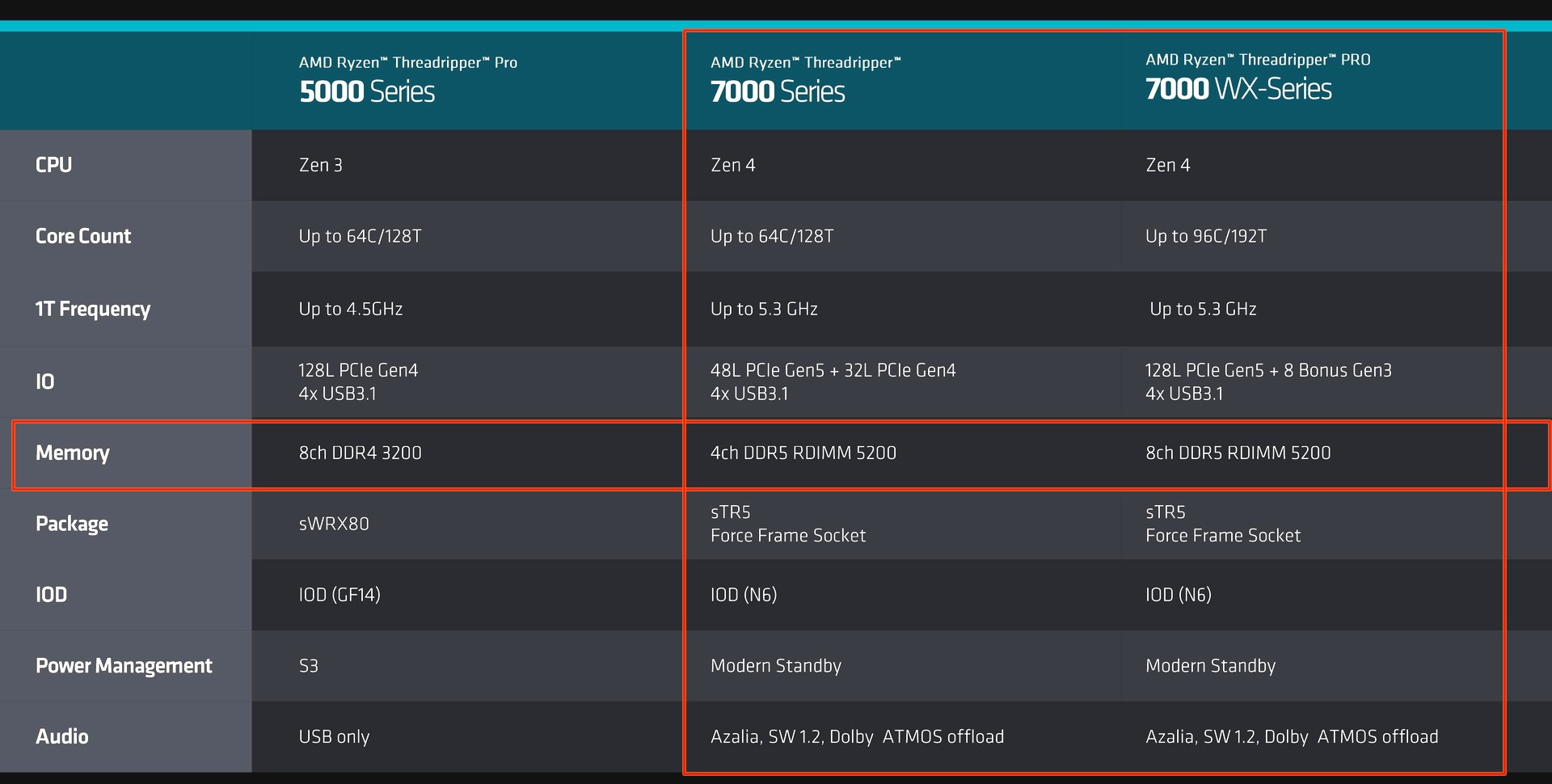Click Up to 64C/128T in 7000 Series
Viewport: 1552px width, 784px height.
(x=772, y=236)
